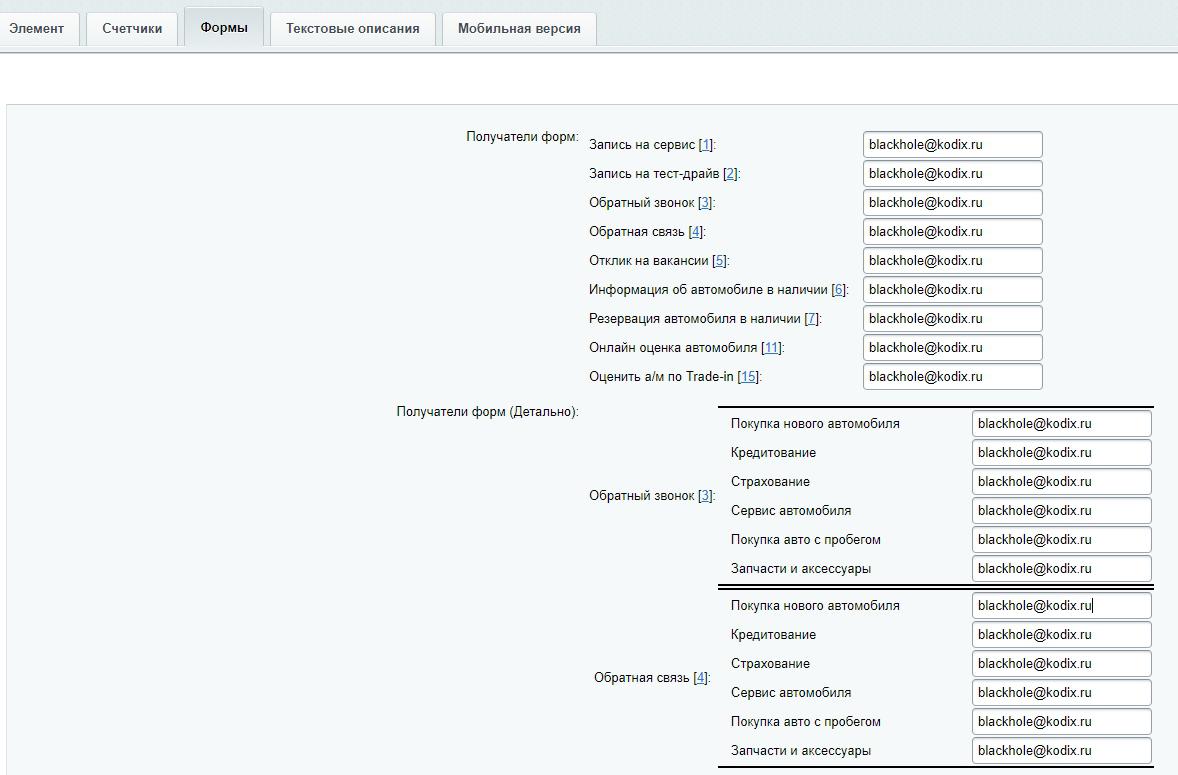Follow link [4] in Обратная связь recipients row
This screenshot has height=775, width=1178.
tap(696, 232)
